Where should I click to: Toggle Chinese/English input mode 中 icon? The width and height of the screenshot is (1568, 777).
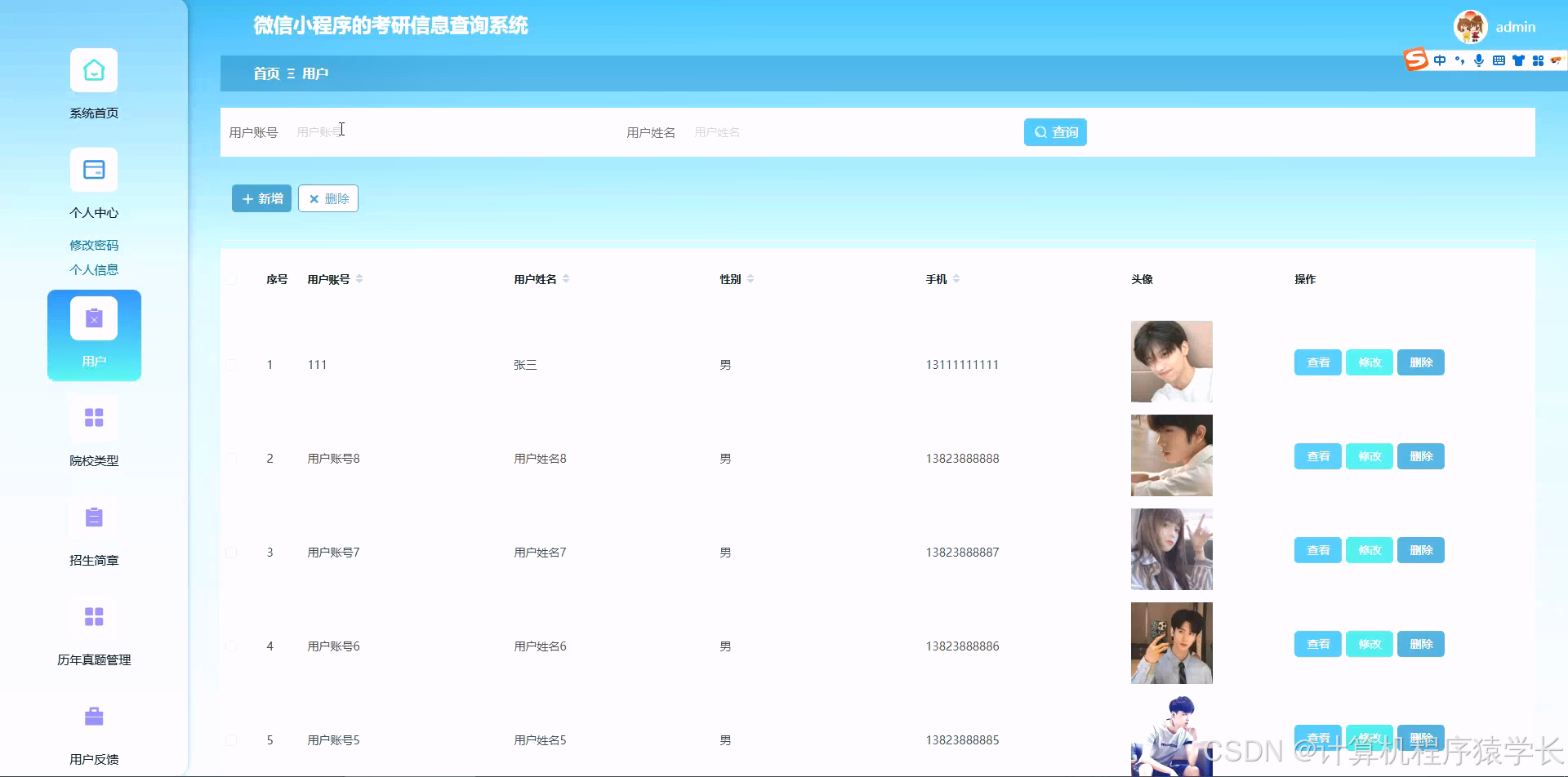[1439, 60]
